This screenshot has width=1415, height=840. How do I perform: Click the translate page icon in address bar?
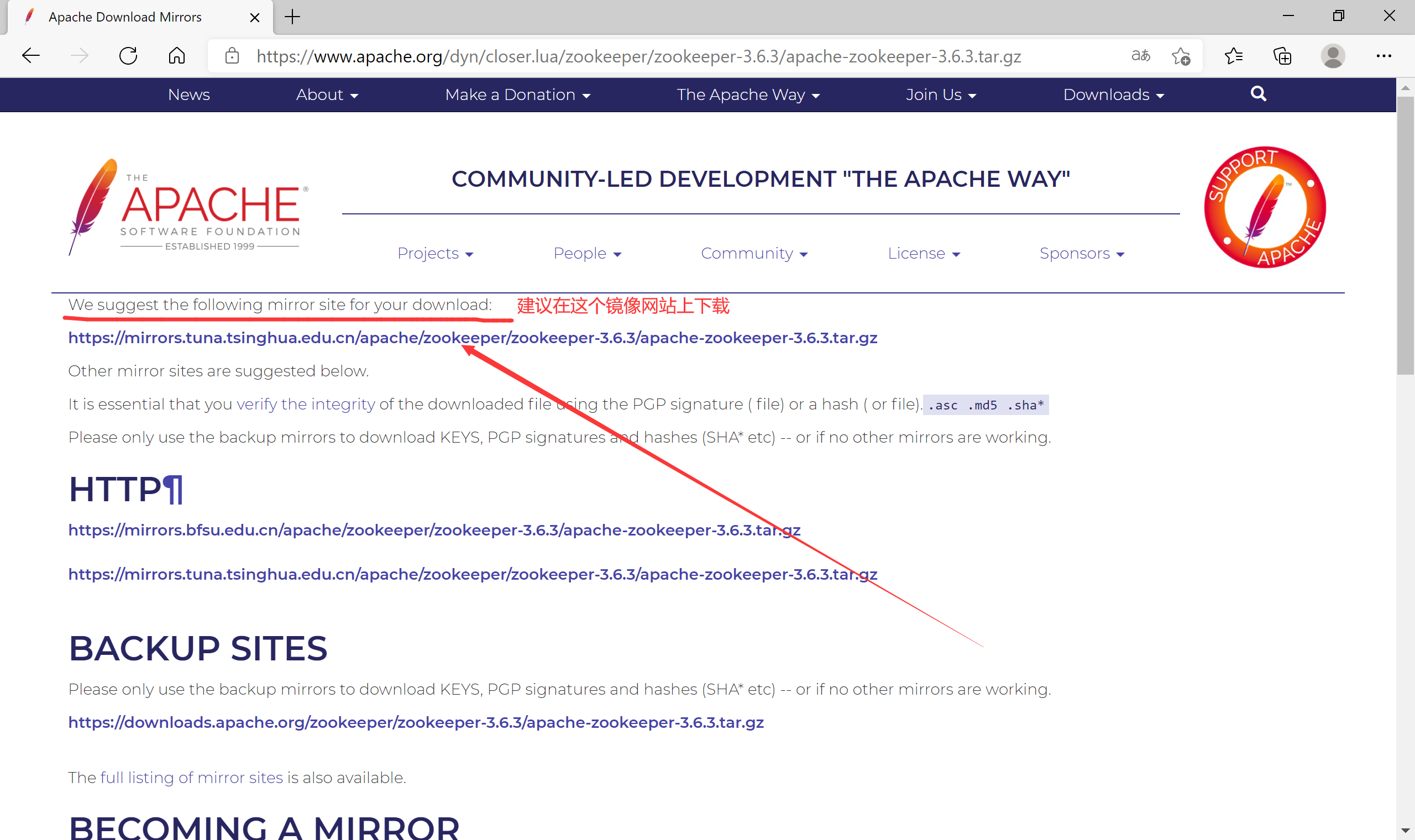click(1140, 55)
